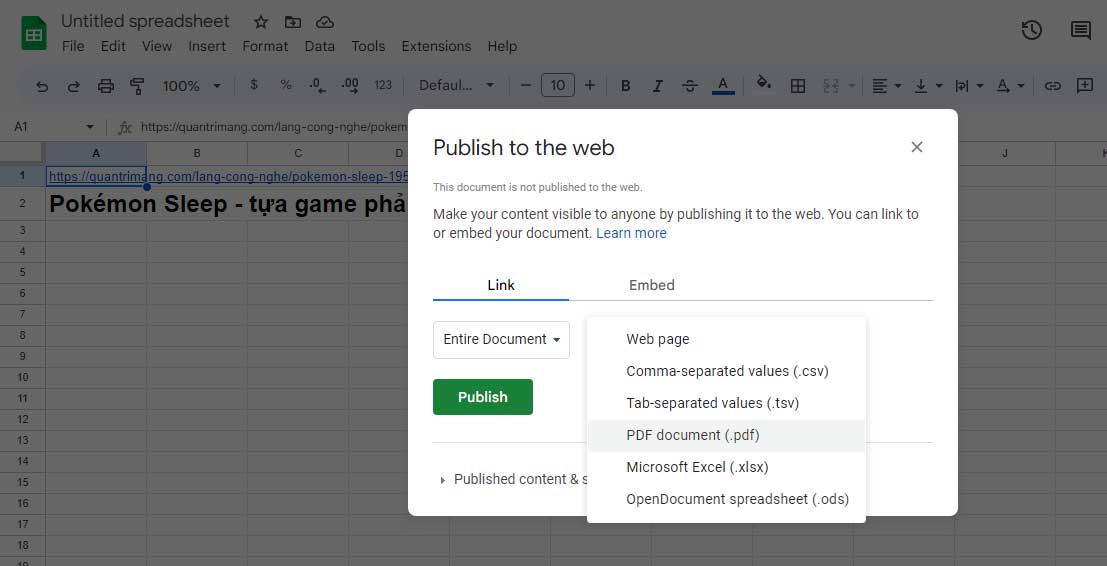Insert comment icon in toolbar
The image size is (1107, 566).
pos(1084,86)
